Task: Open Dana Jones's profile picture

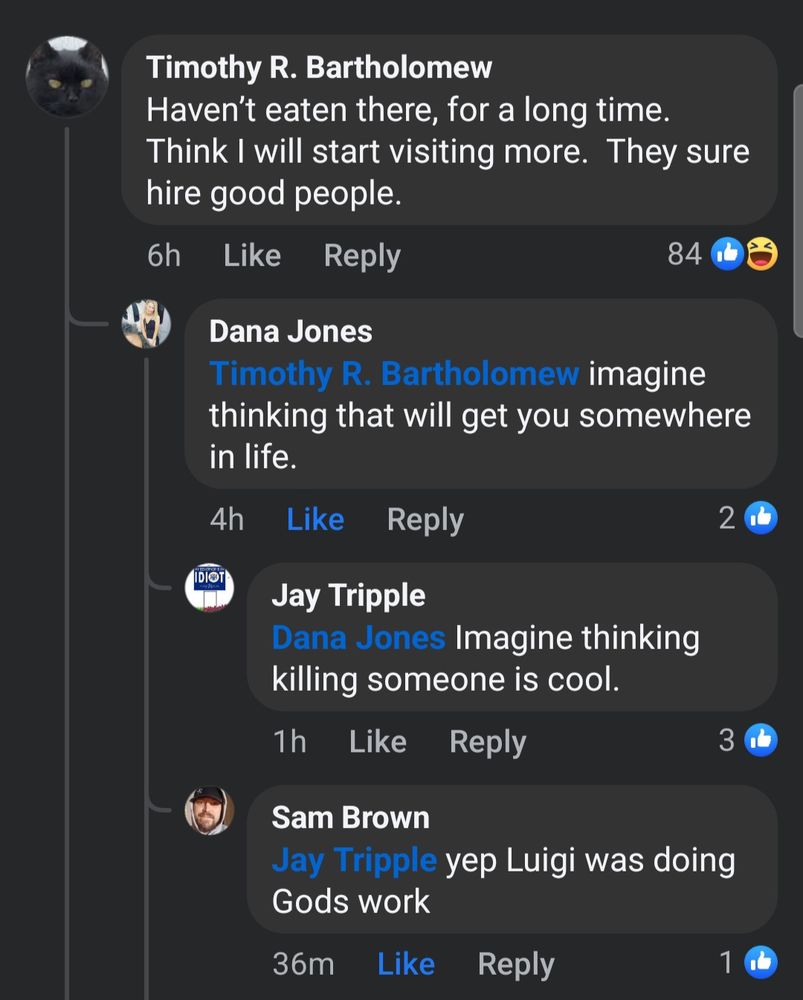Action: (147, 324)
